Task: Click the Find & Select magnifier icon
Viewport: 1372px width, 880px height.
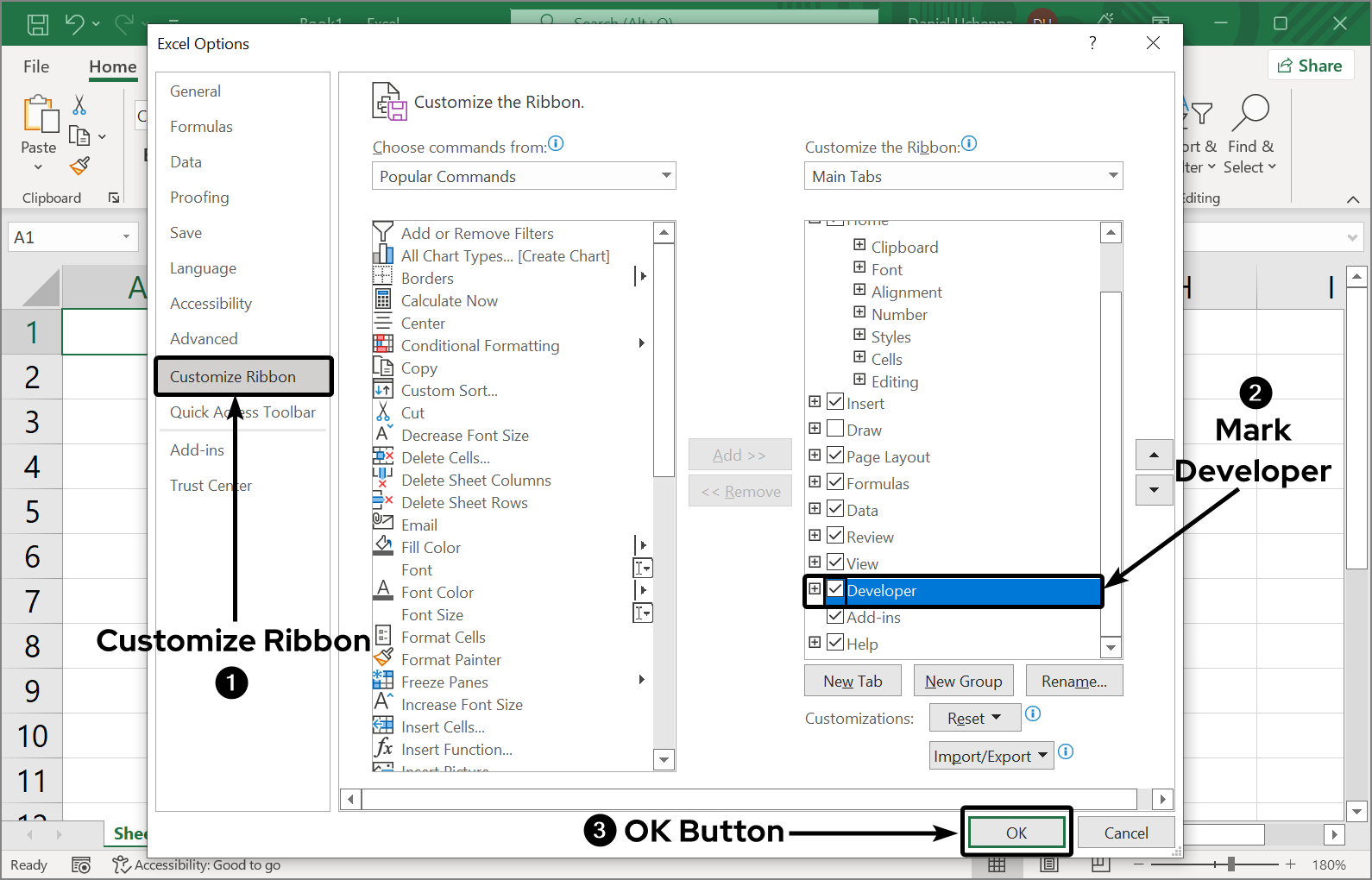Action: (1252, 112)
